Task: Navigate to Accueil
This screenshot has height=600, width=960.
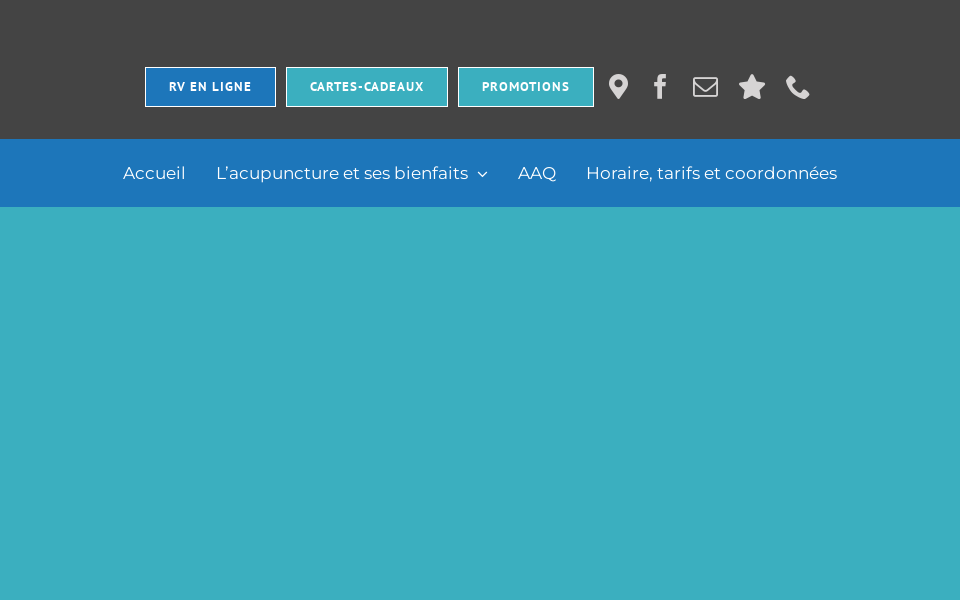Action: coord(154,173)
